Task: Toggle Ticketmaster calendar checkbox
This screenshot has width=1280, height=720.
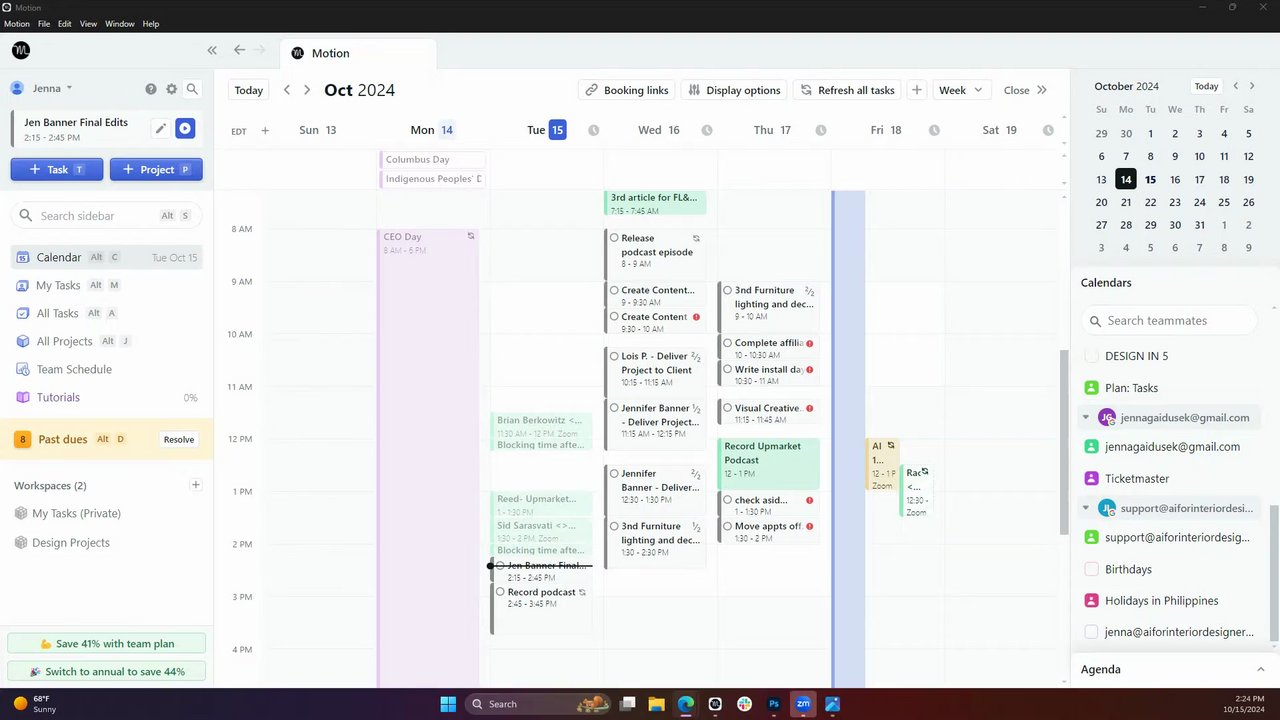Action: point(1092,479)
